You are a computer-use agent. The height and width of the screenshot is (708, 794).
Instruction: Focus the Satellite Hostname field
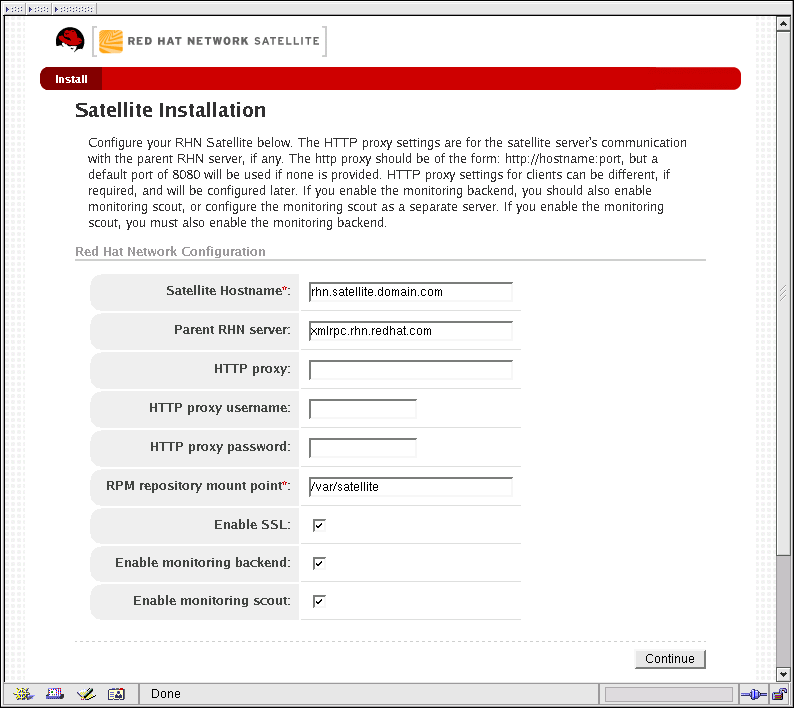(411, 292)
